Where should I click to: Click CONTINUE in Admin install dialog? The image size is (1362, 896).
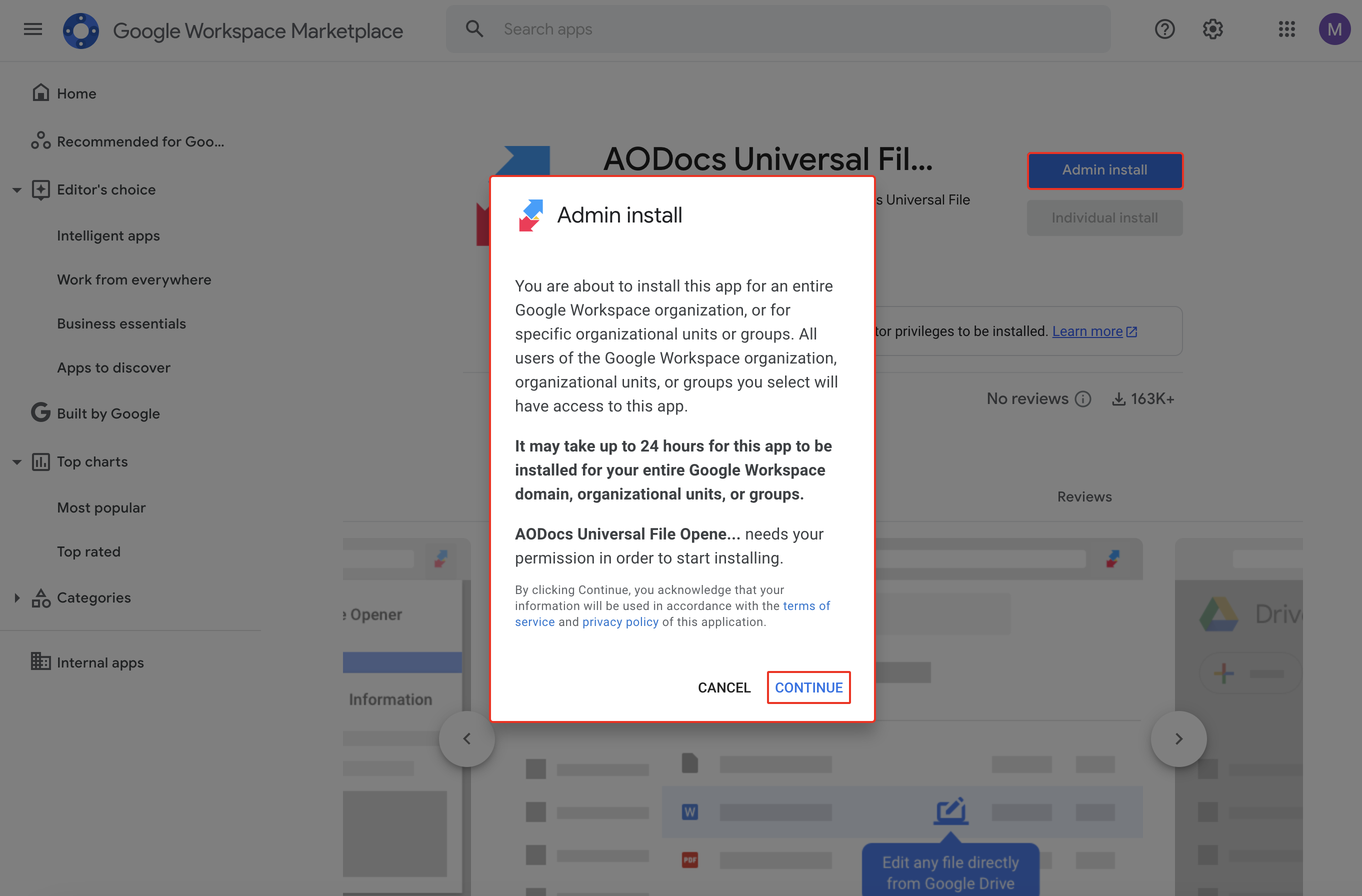tap(808, 687)
